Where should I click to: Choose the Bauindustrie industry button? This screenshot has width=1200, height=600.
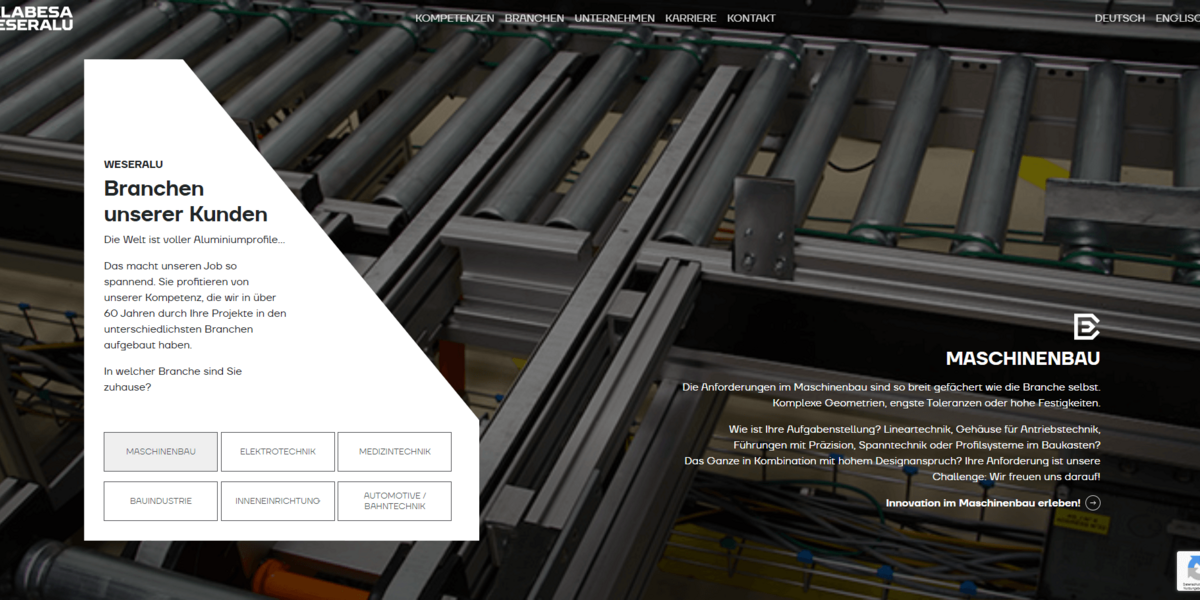[x=161, y=501]
